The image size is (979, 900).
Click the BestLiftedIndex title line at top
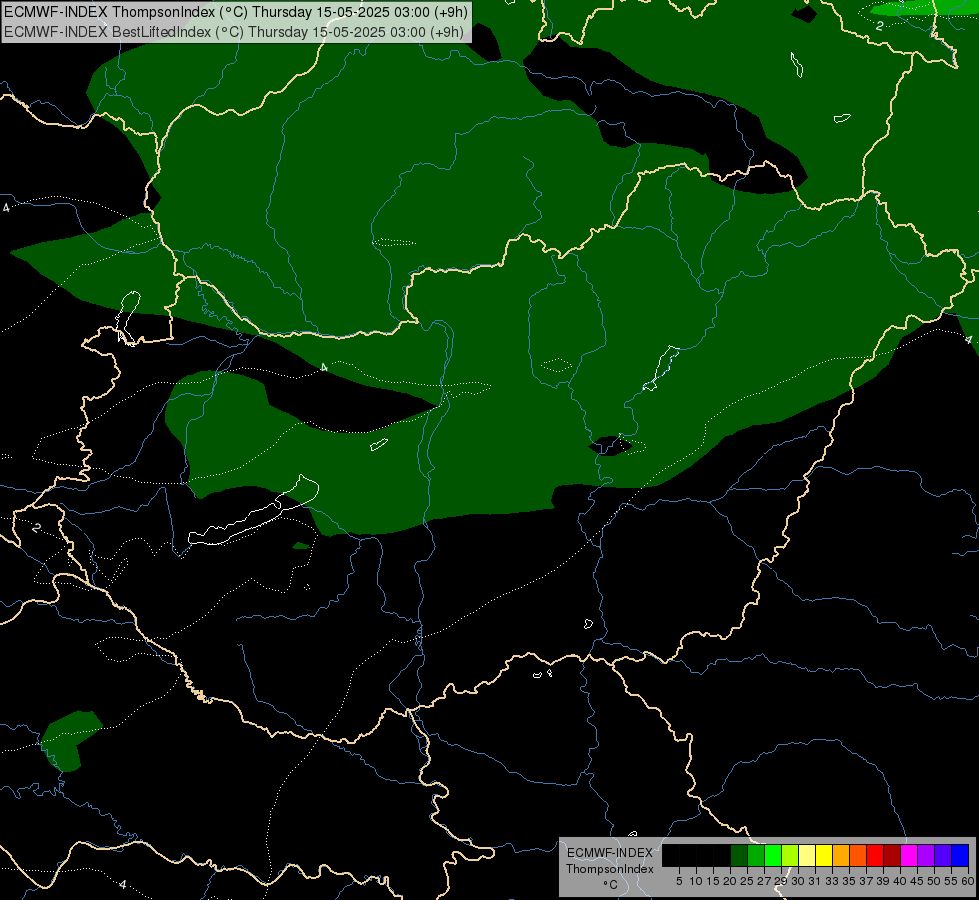tap(234, 32)
